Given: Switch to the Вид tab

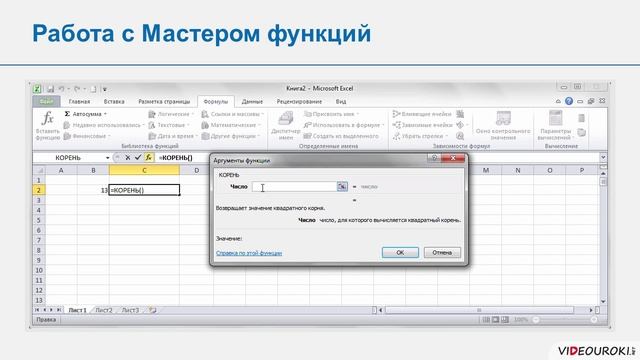Looking at the screenshot, I should tap(341, 101).
